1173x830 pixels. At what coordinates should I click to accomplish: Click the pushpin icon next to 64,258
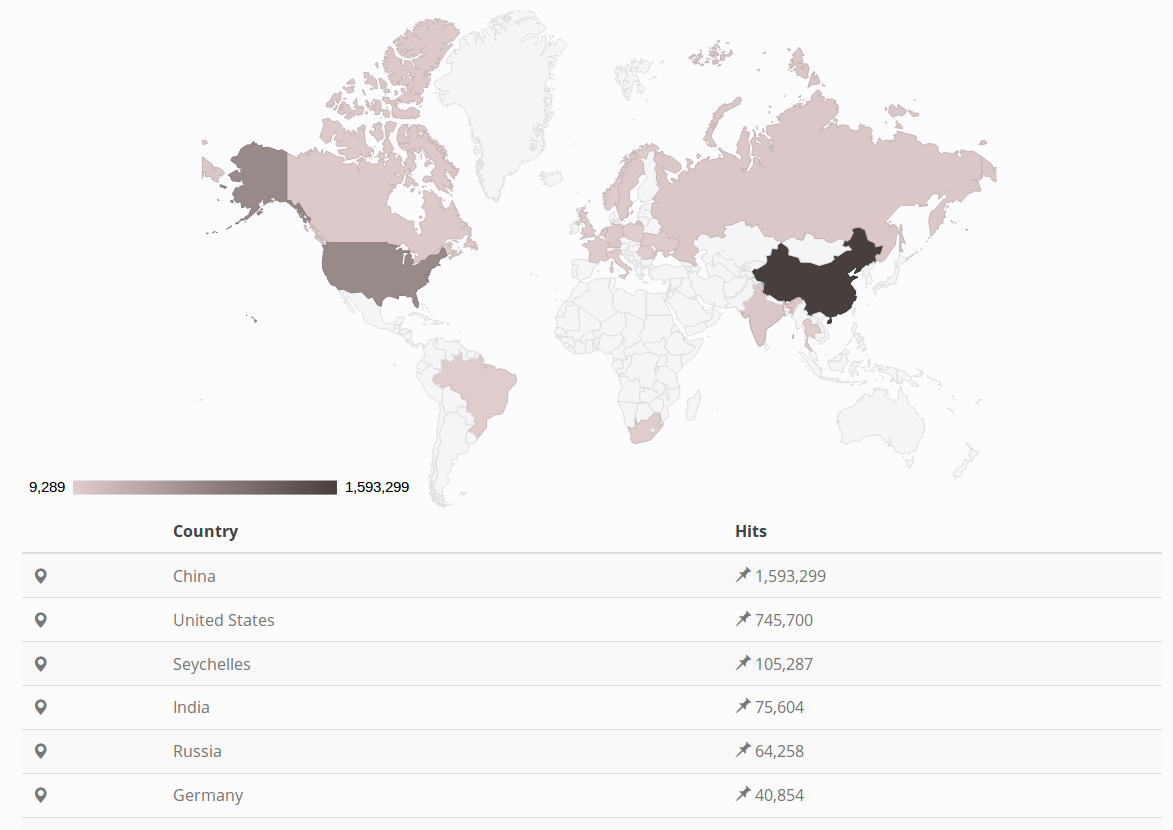[743, 750]
